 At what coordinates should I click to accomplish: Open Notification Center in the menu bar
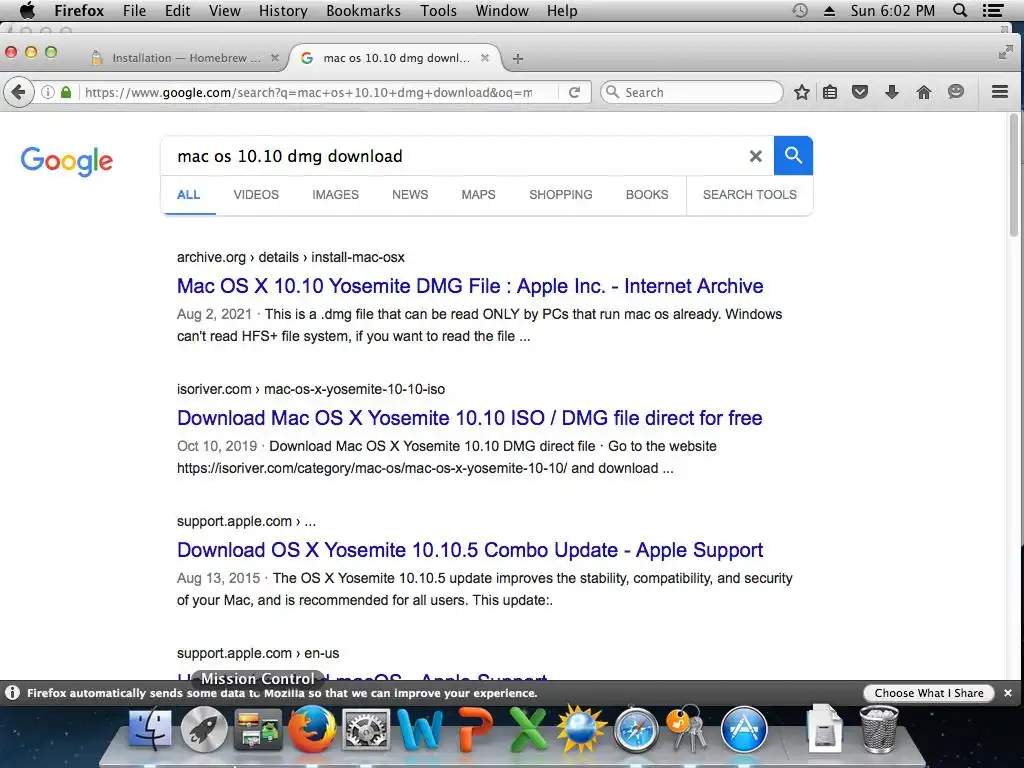click(993, 10)
